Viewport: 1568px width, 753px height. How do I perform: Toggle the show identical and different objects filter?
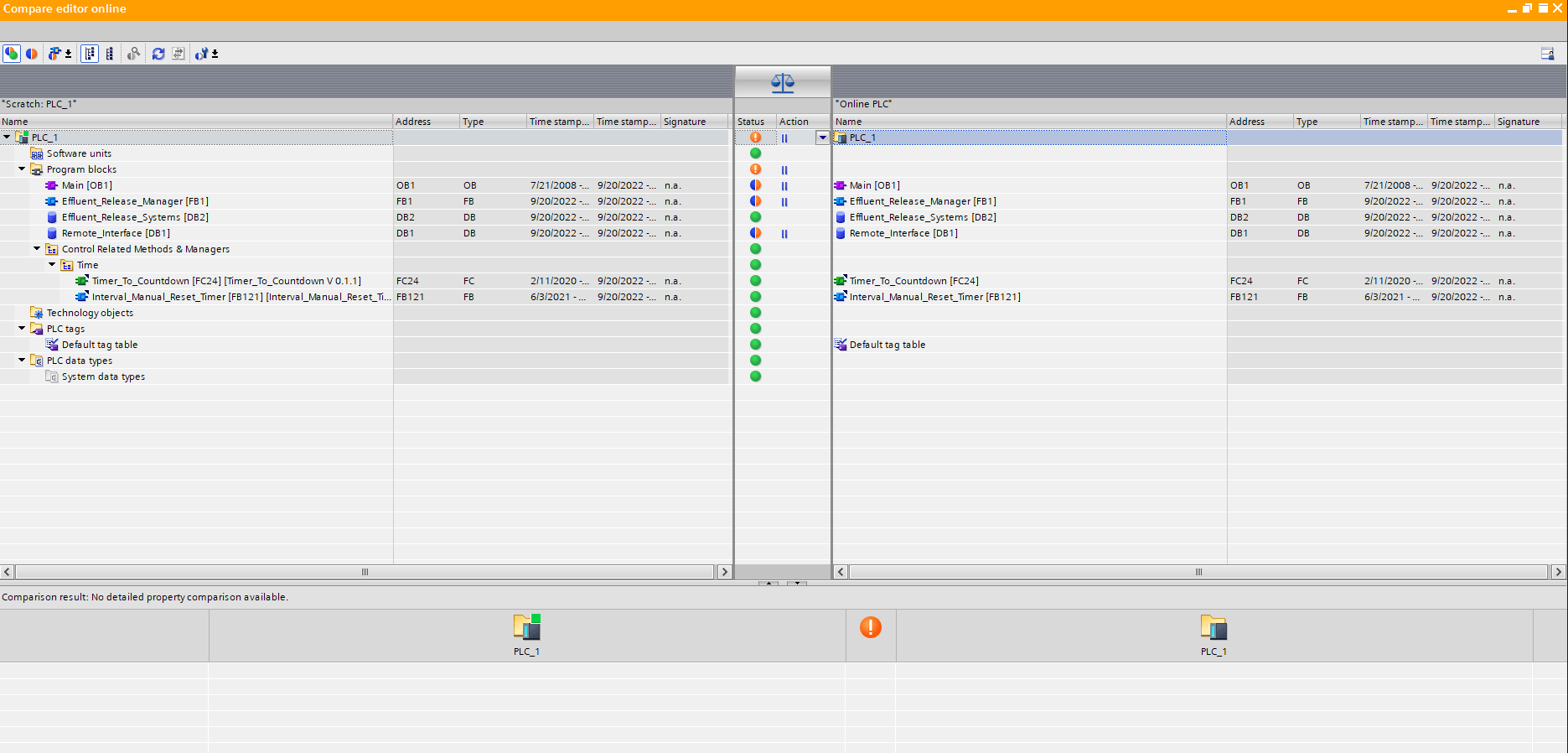[12, 54]
